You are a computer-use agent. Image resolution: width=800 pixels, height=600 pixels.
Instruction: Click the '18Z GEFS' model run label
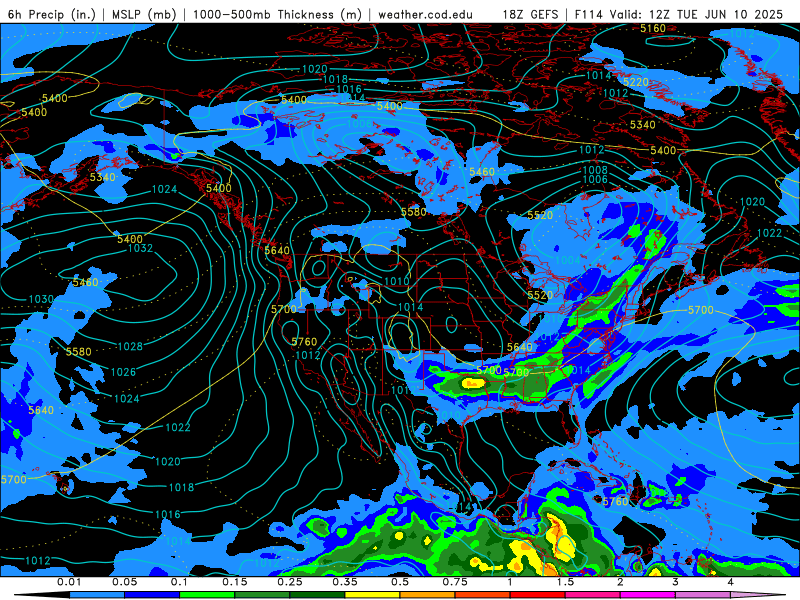click(x=530, y=14)
